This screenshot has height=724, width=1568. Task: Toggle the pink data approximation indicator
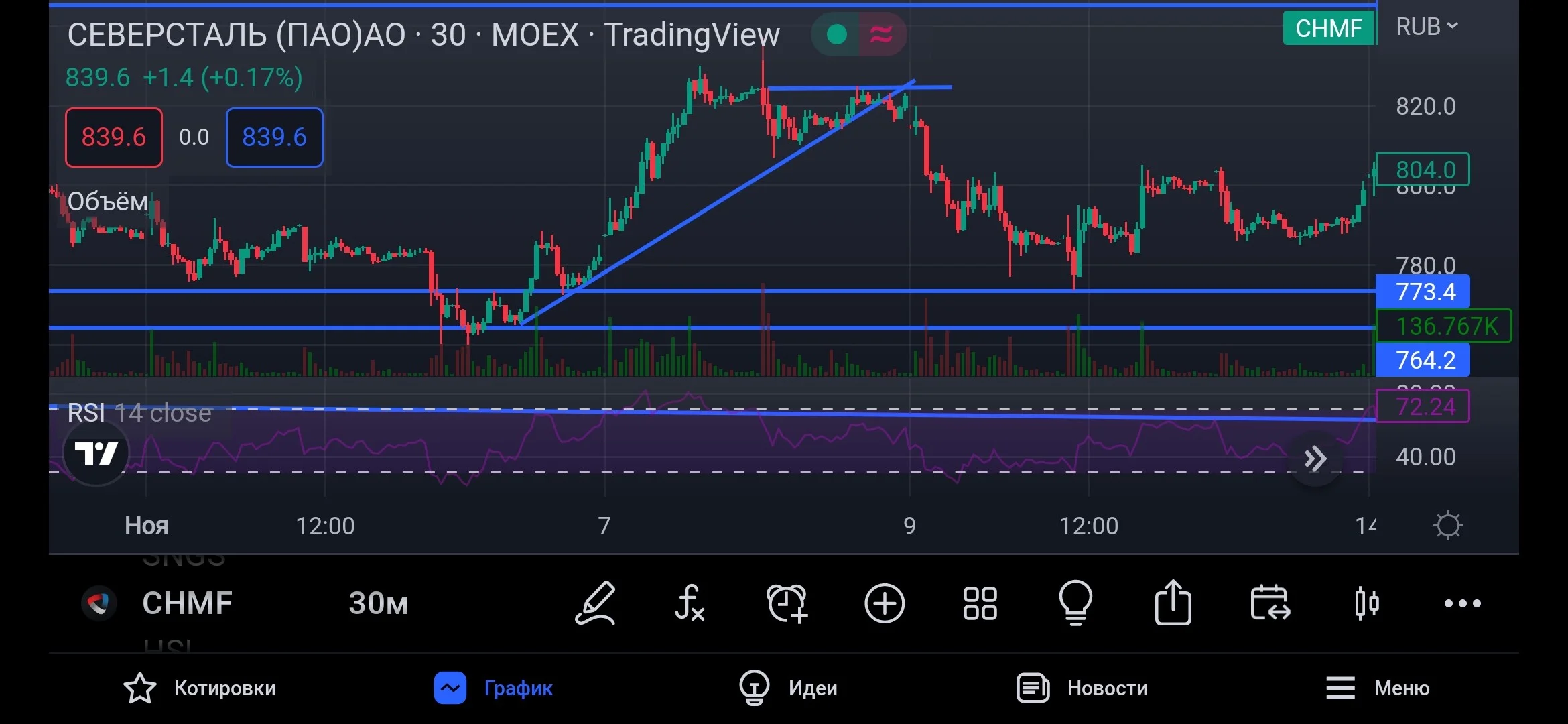click(x=882, y=34)
